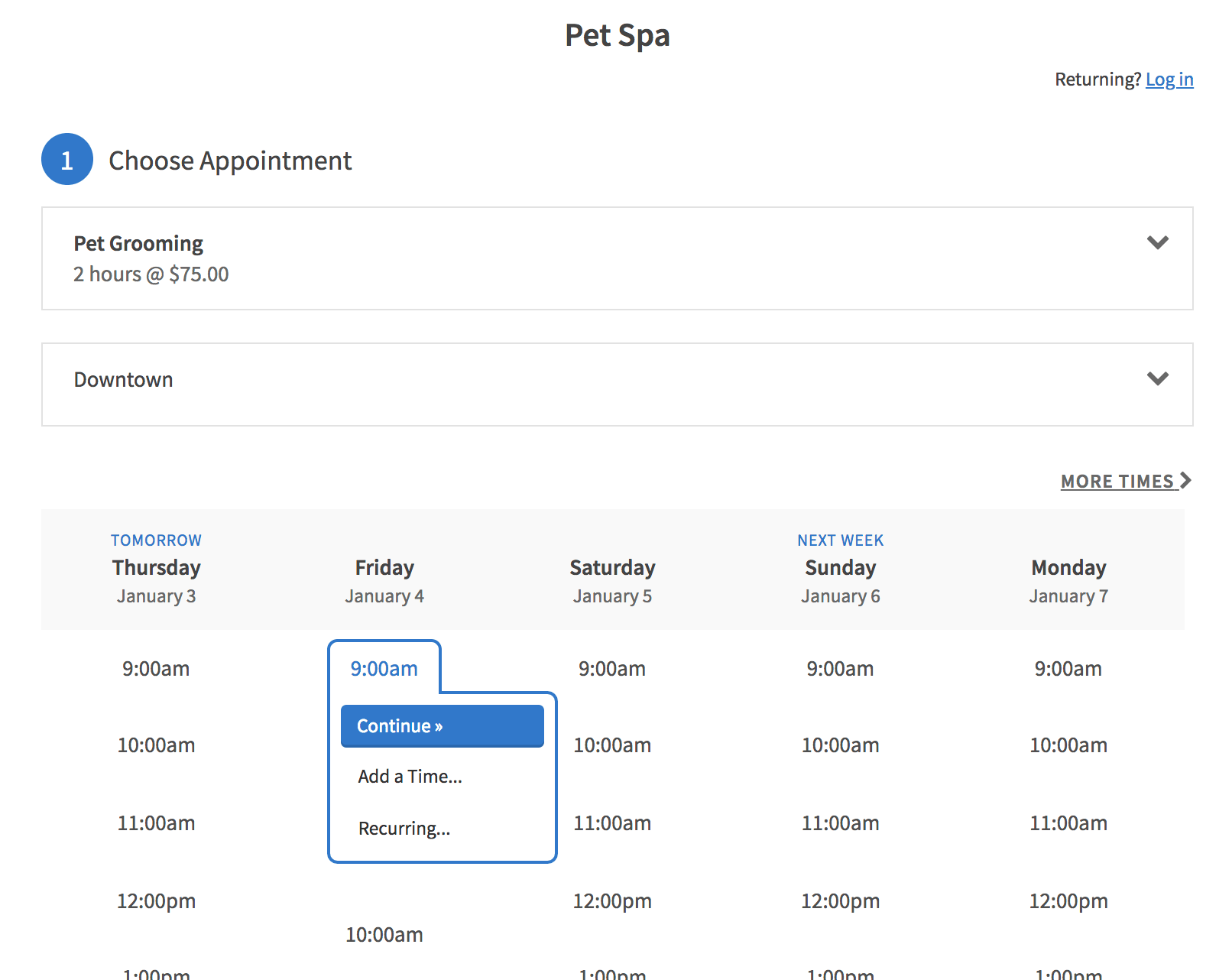Click the chevron on the Downtown card
This screenshot has width=1232, height=980.
(1157, 378)
